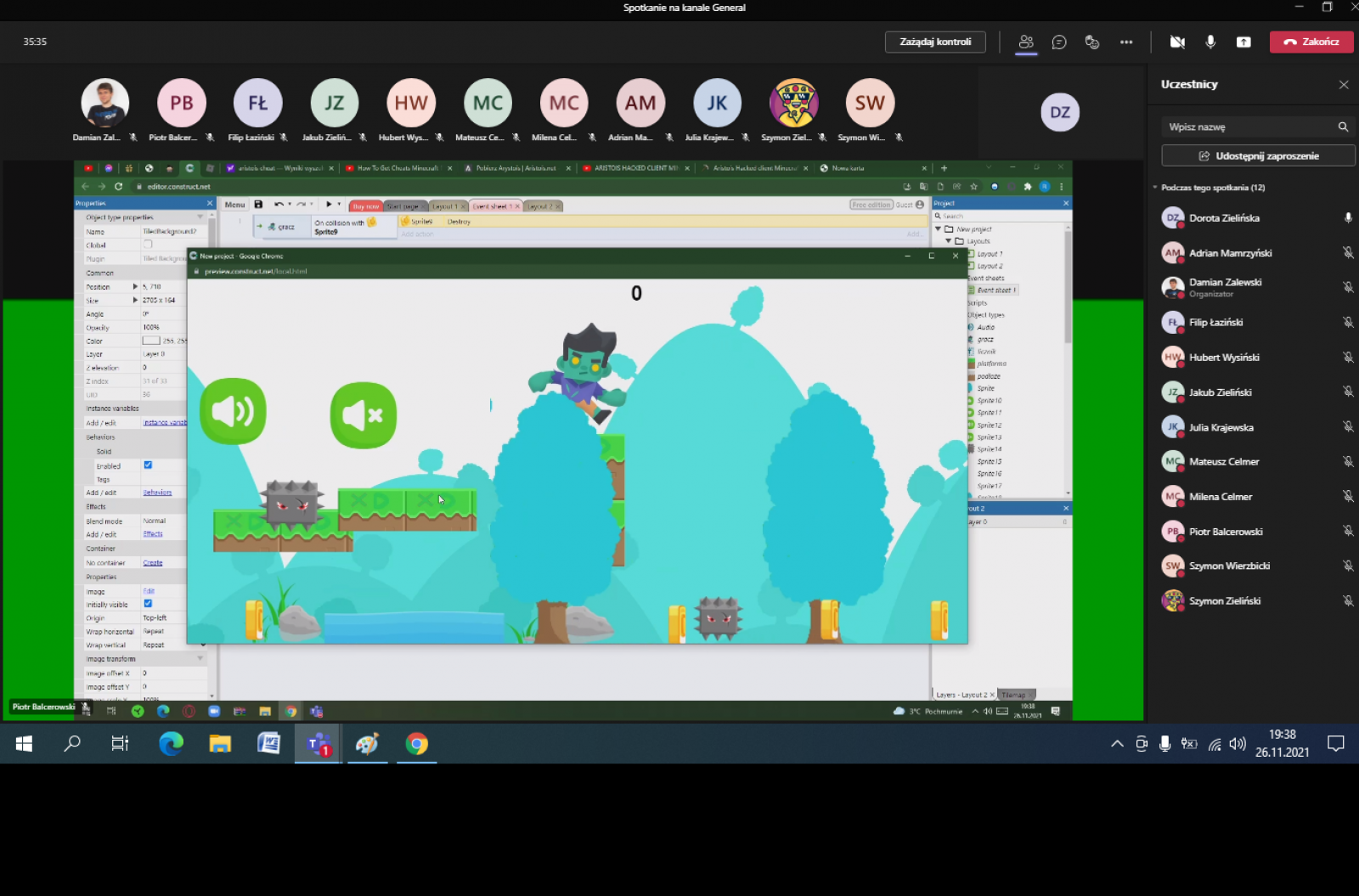Click the DZ self-view avatar
1359x896 pixels.
pos(1060,112)
